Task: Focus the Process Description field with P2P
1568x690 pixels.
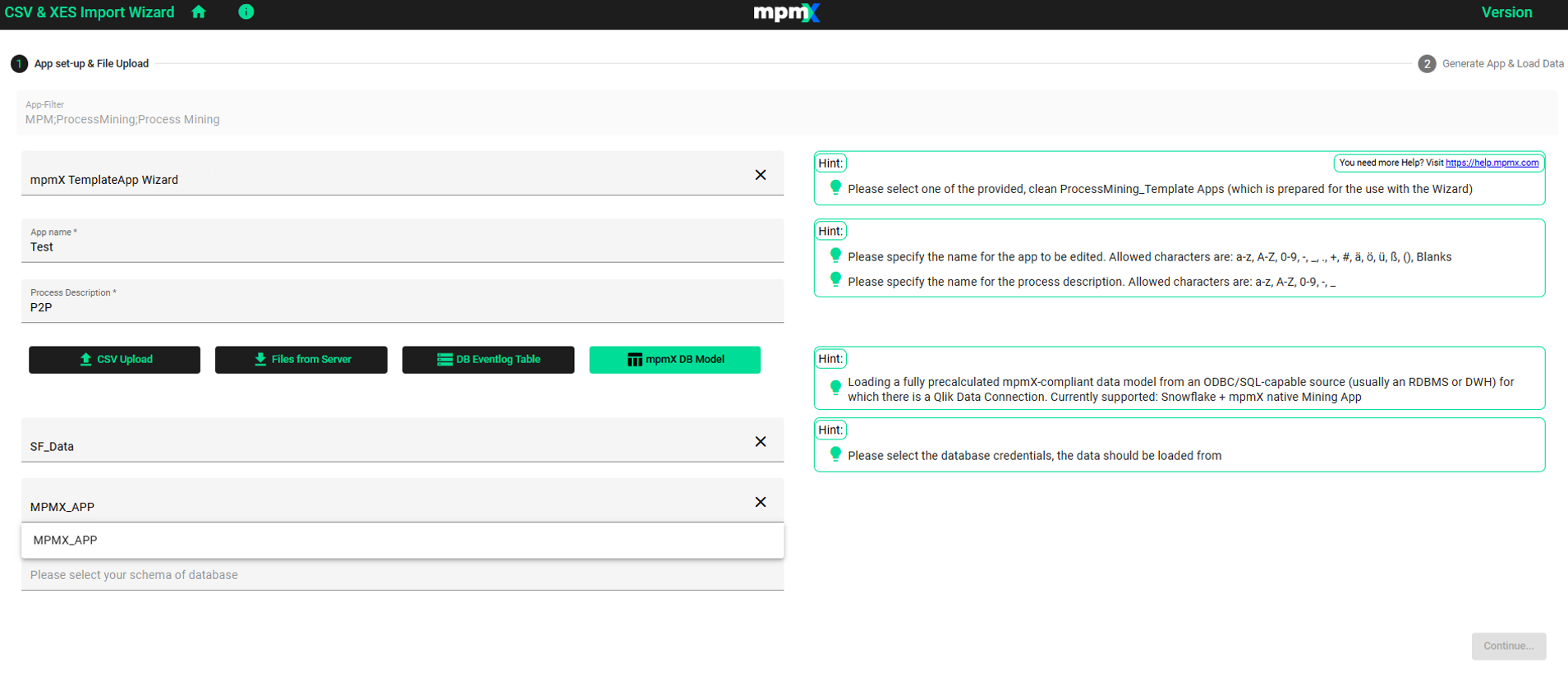Action: [x=402, y=301]
